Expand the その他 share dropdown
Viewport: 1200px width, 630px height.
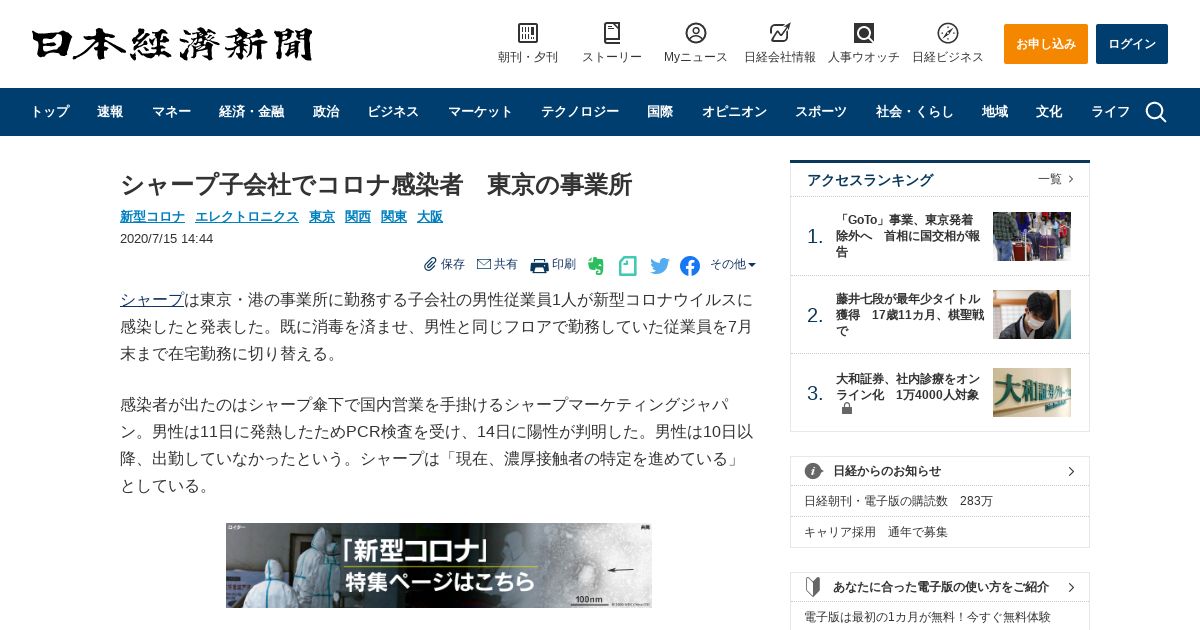point(733,265)
